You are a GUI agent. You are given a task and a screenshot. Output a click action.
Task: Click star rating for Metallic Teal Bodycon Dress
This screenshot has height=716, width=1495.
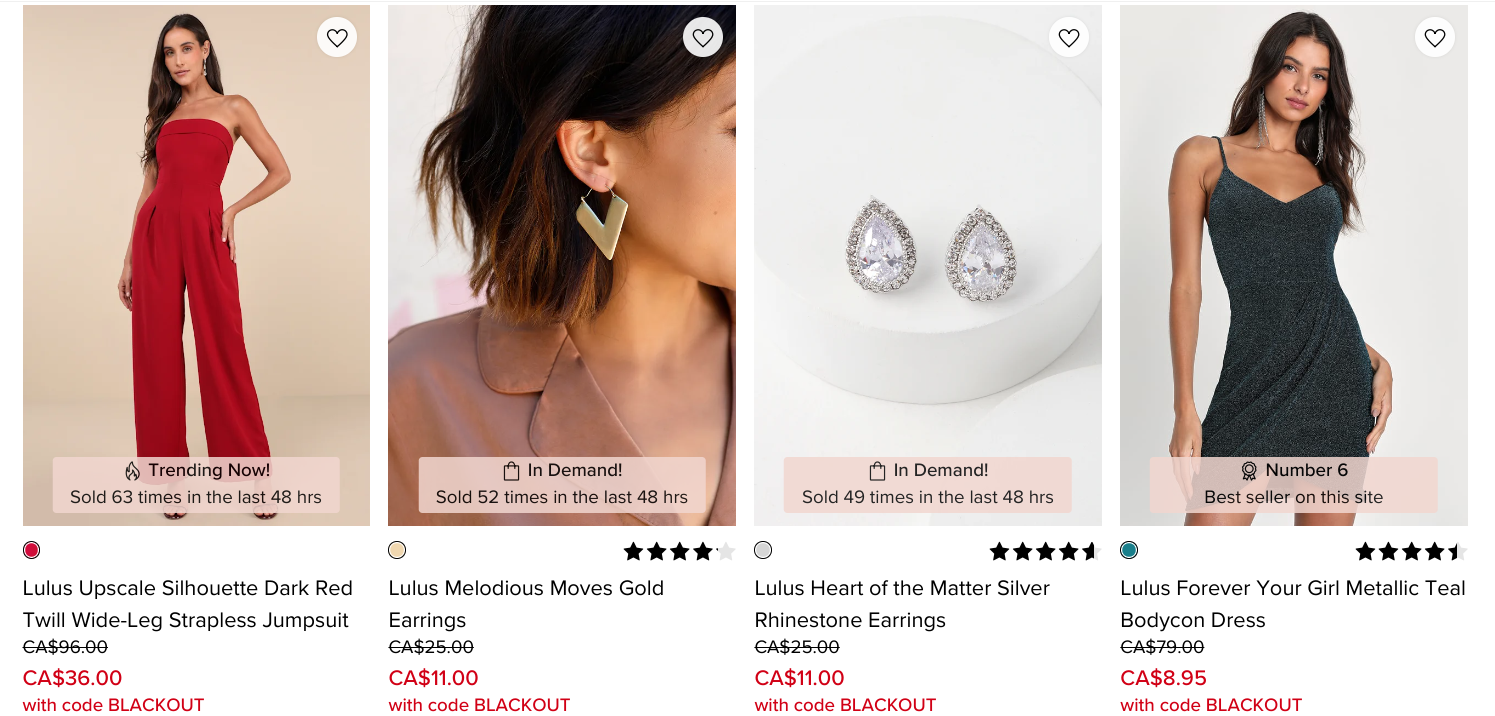pos(1410,551)
